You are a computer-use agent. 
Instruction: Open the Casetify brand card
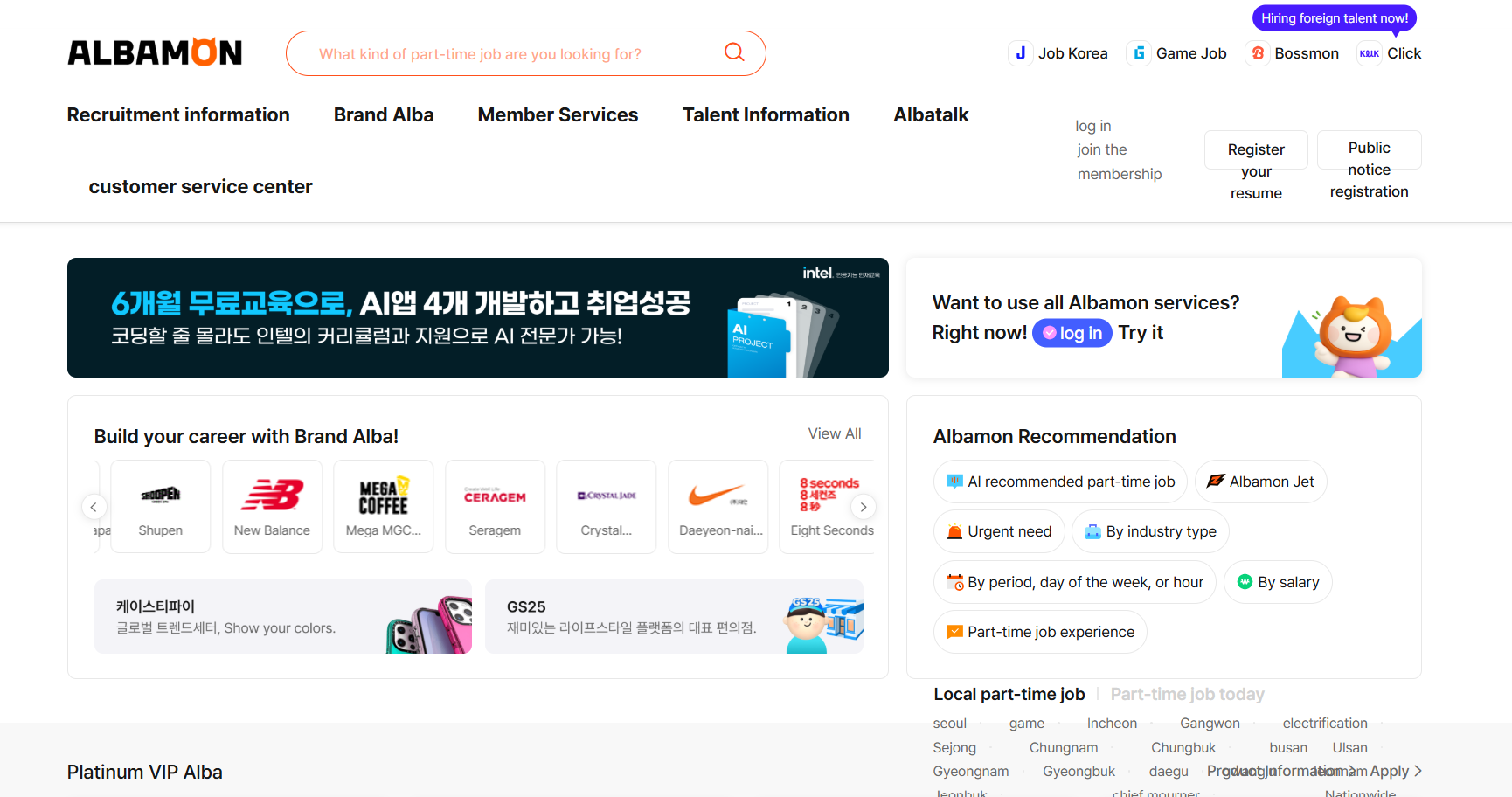[x=283, y=616]
